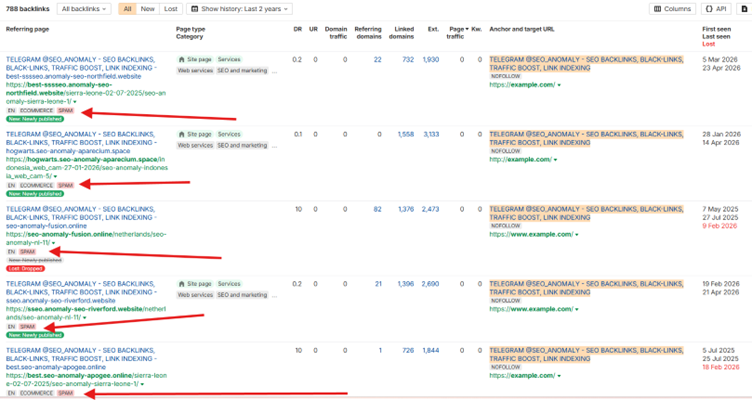This screenshot has height=400, width=752.
Task: Click the Services tag in riverford row
Action: coord(229,284)
